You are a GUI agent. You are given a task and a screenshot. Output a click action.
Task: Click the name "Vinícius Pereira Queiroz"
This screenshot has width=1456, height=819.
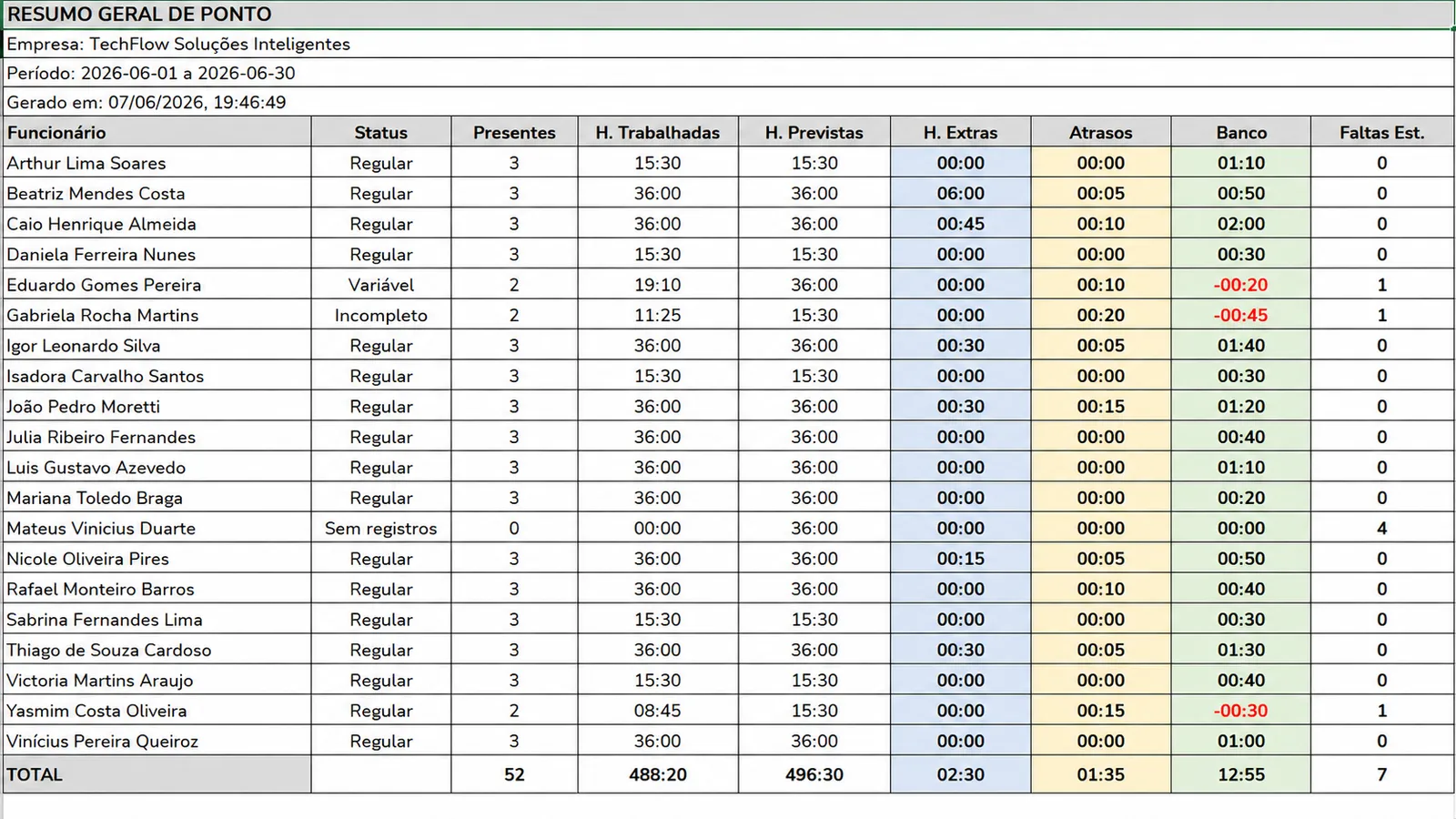pyautogui.click(x=103, y=742)
